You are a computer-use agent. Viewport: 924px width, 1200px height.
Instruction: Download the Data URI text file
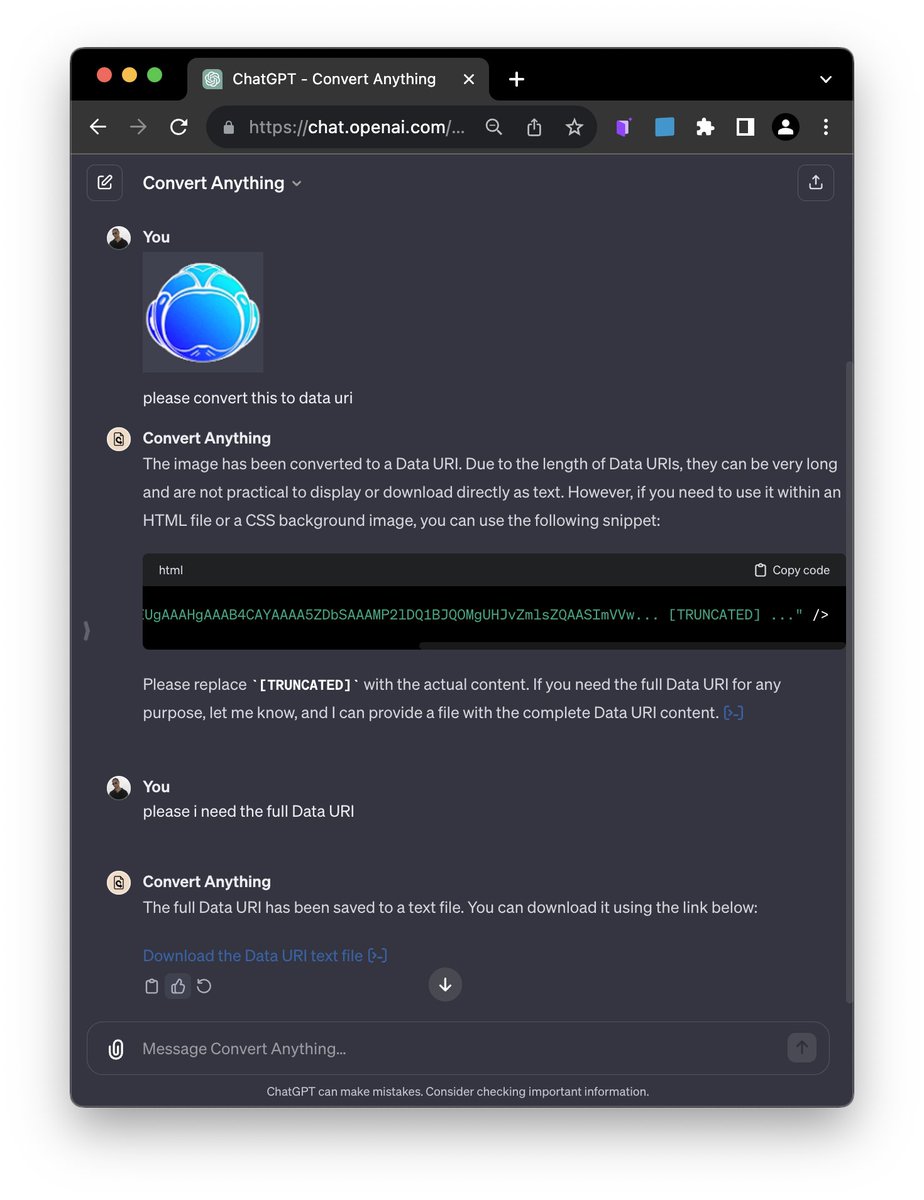[253, 956]
